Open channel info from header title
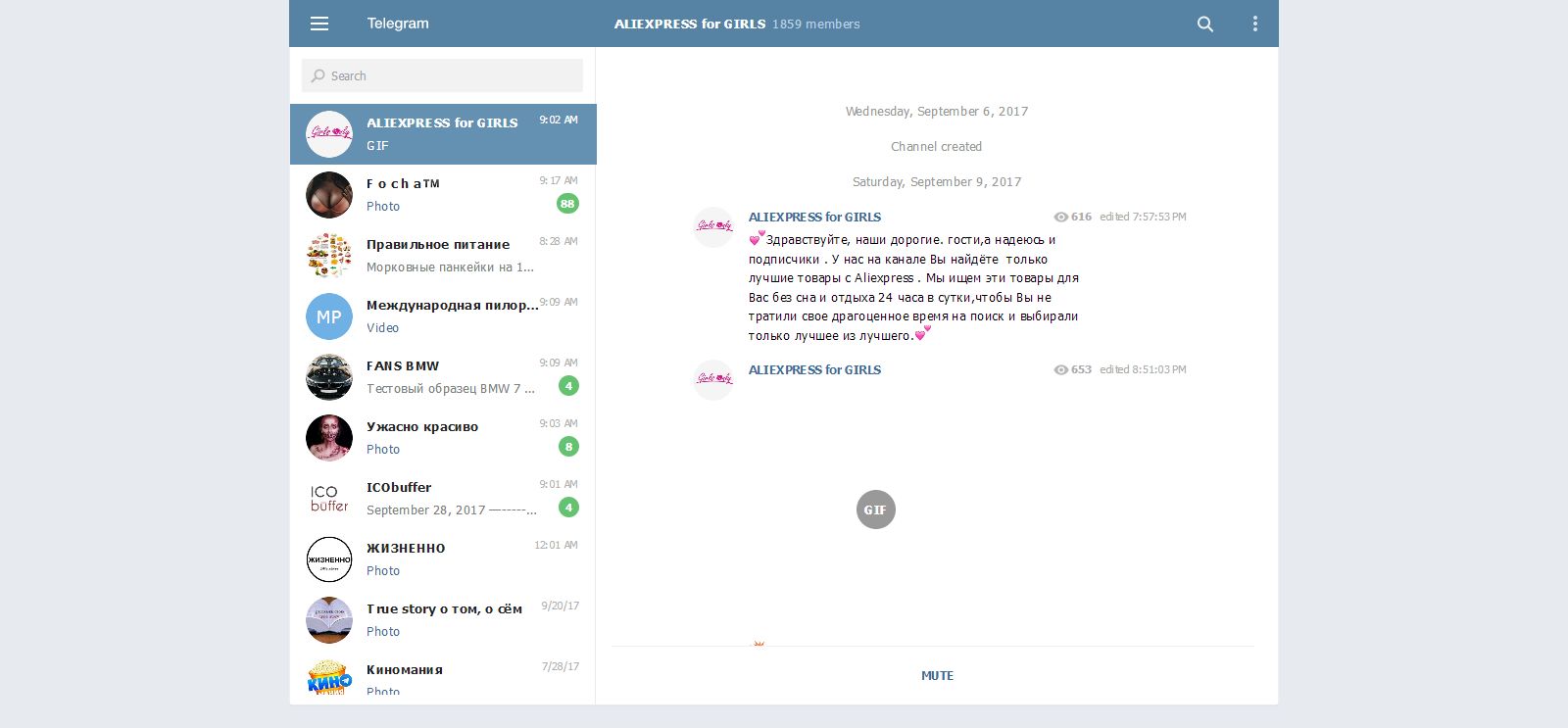Screen dimensions: 1568x728 [x=690, y=24]
